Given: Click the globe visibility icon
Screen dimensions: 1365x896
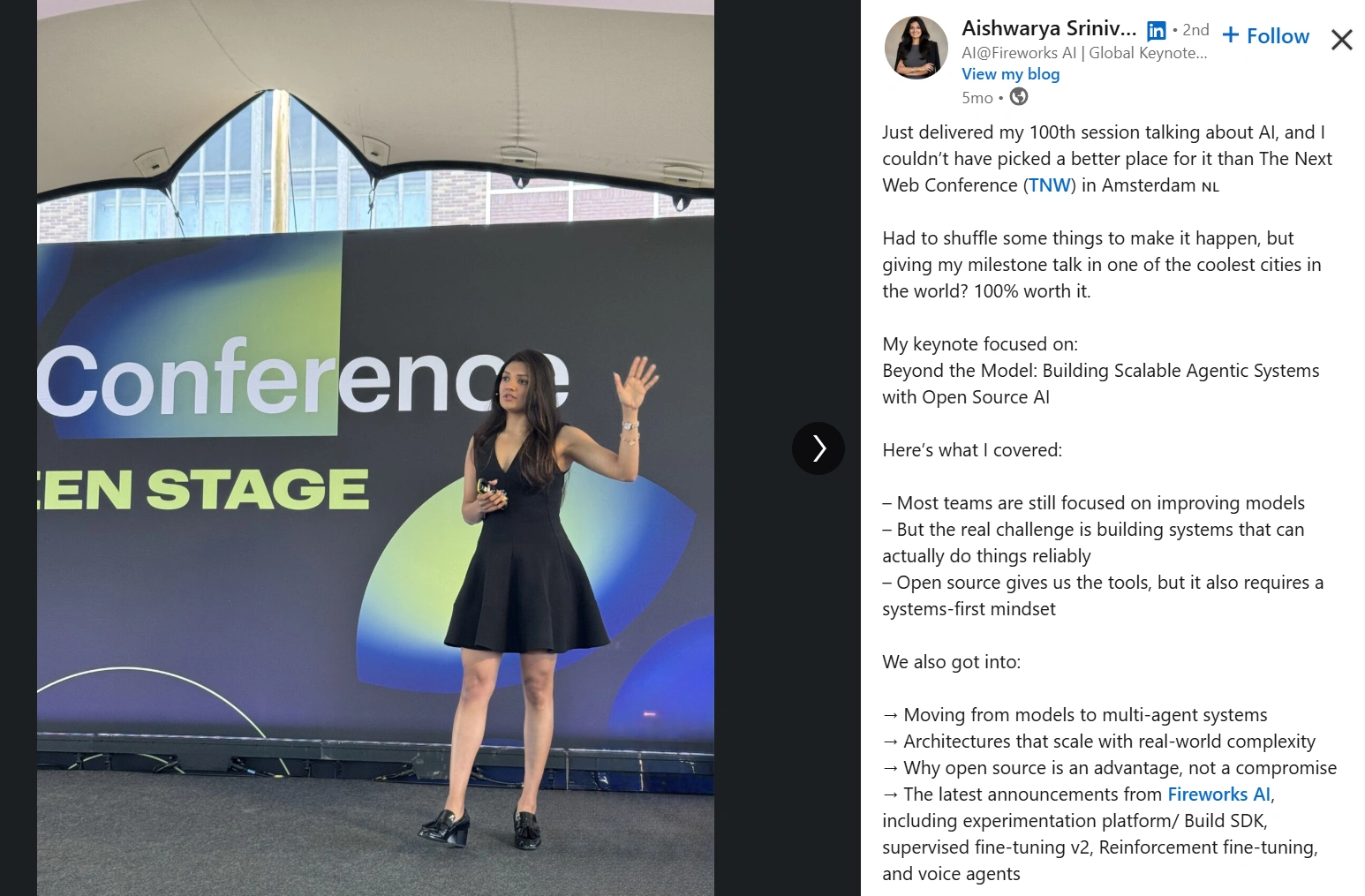Looking at the screenshot, I should point(1019,97).
